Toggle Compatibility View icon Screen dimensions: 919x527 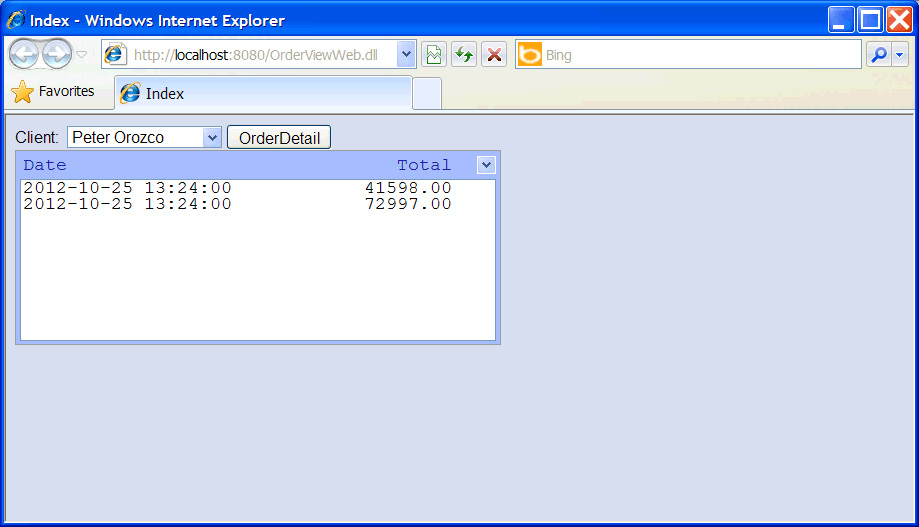pos(434,55)
